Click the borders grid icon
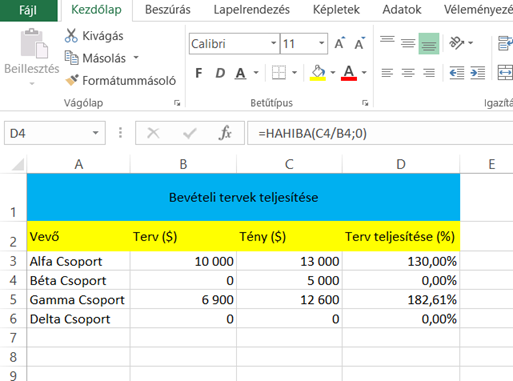Screen dimensions: 513x381 click(279, 72)
